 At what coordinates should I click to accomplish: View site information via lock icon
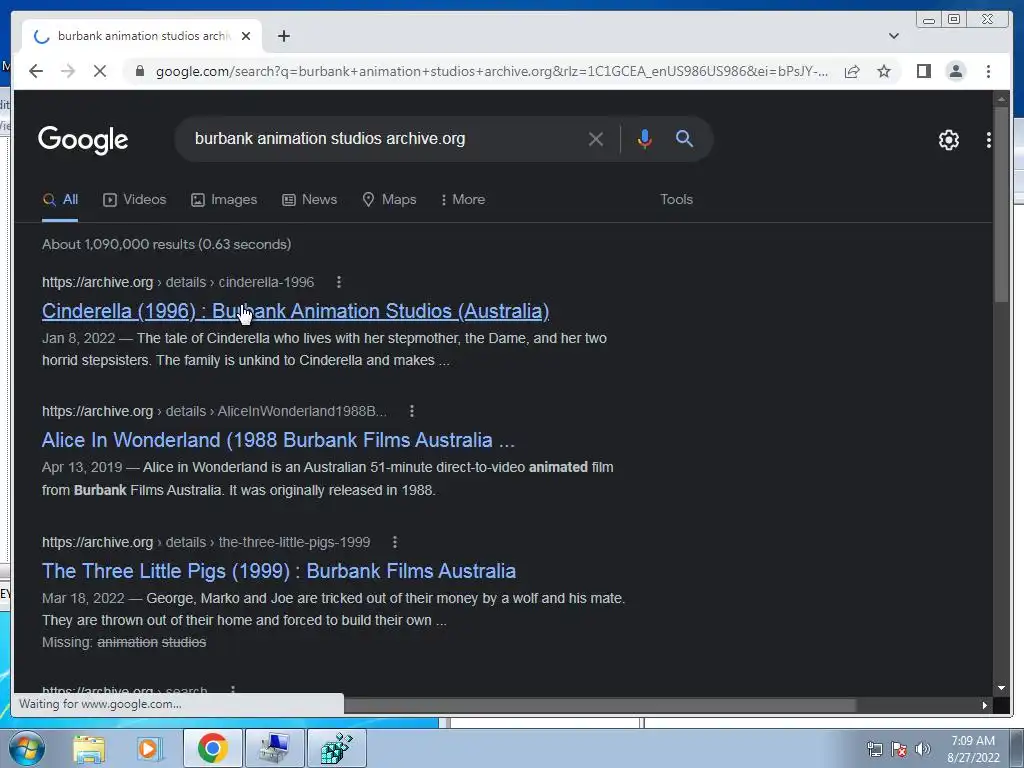tap(139, 71)
